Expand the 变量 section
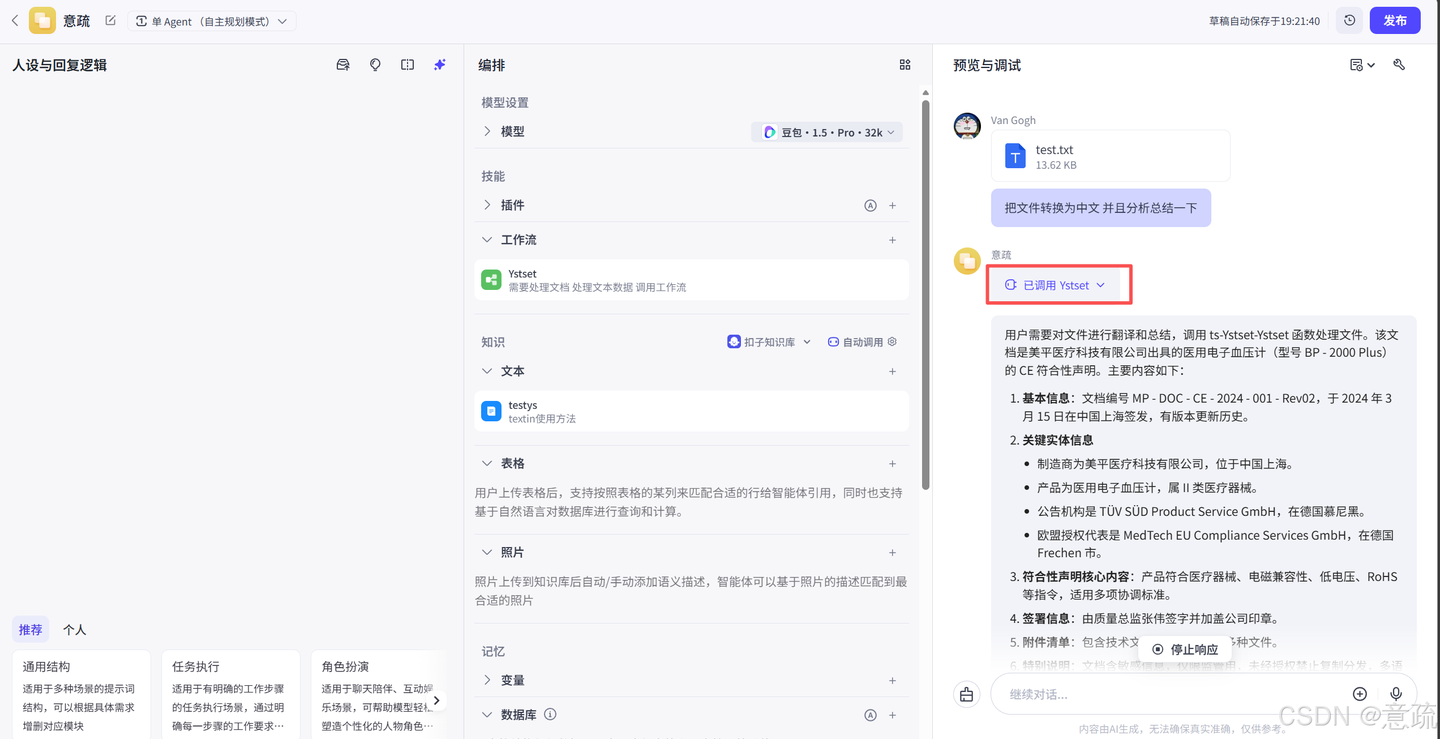This screenshot has height=739, width=1440. point(487,680)
